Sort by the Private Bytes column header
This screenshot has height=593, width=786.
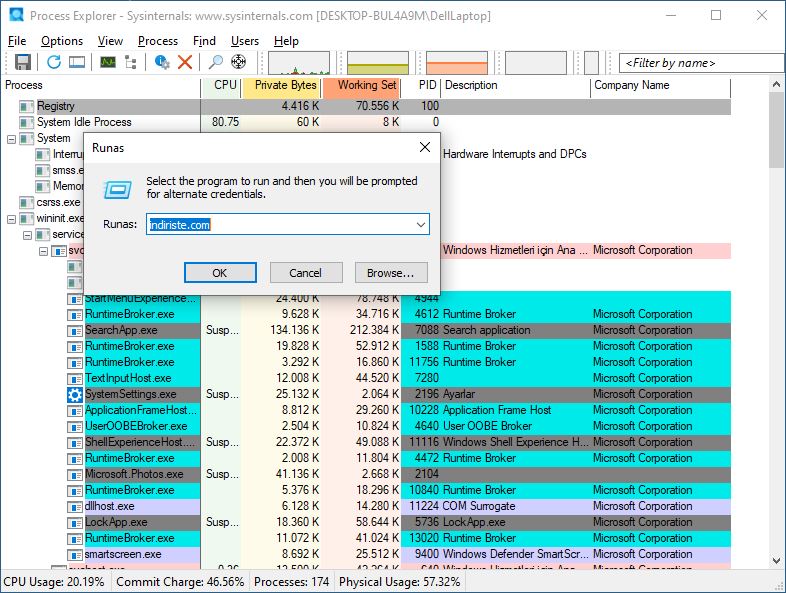pos(283,85)
